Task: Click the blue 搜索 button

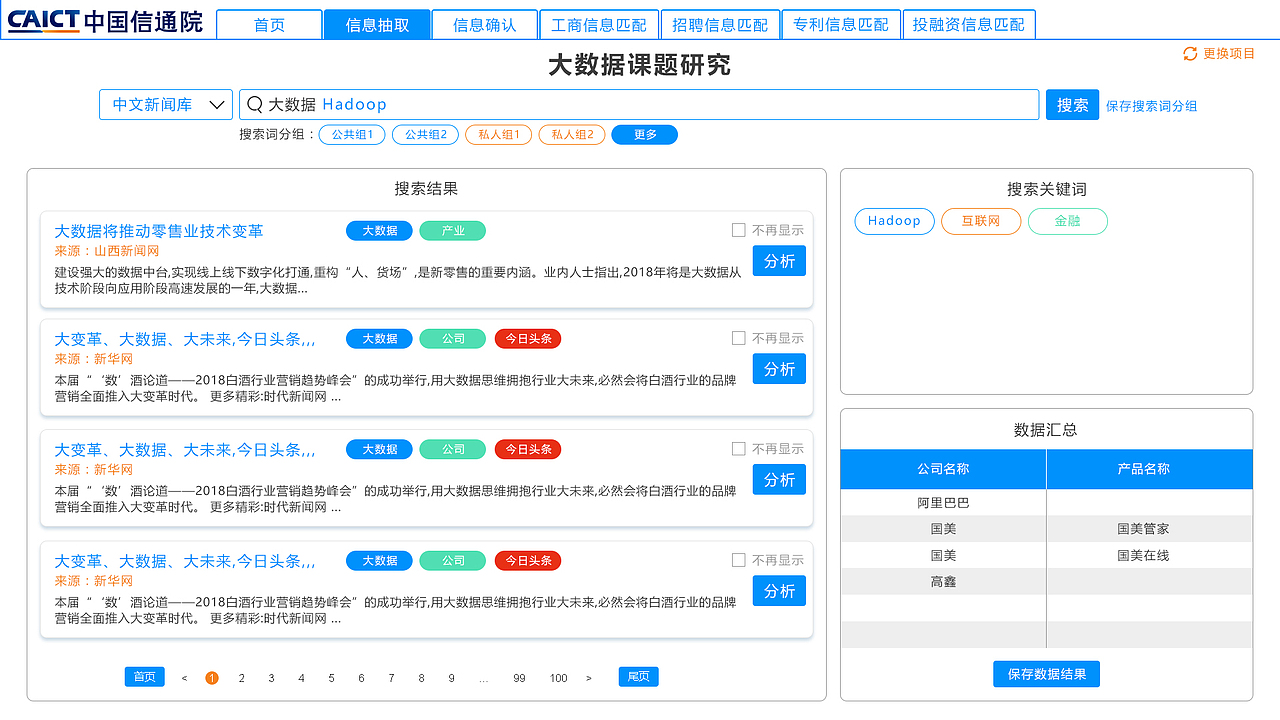Action: point(1072,105)
